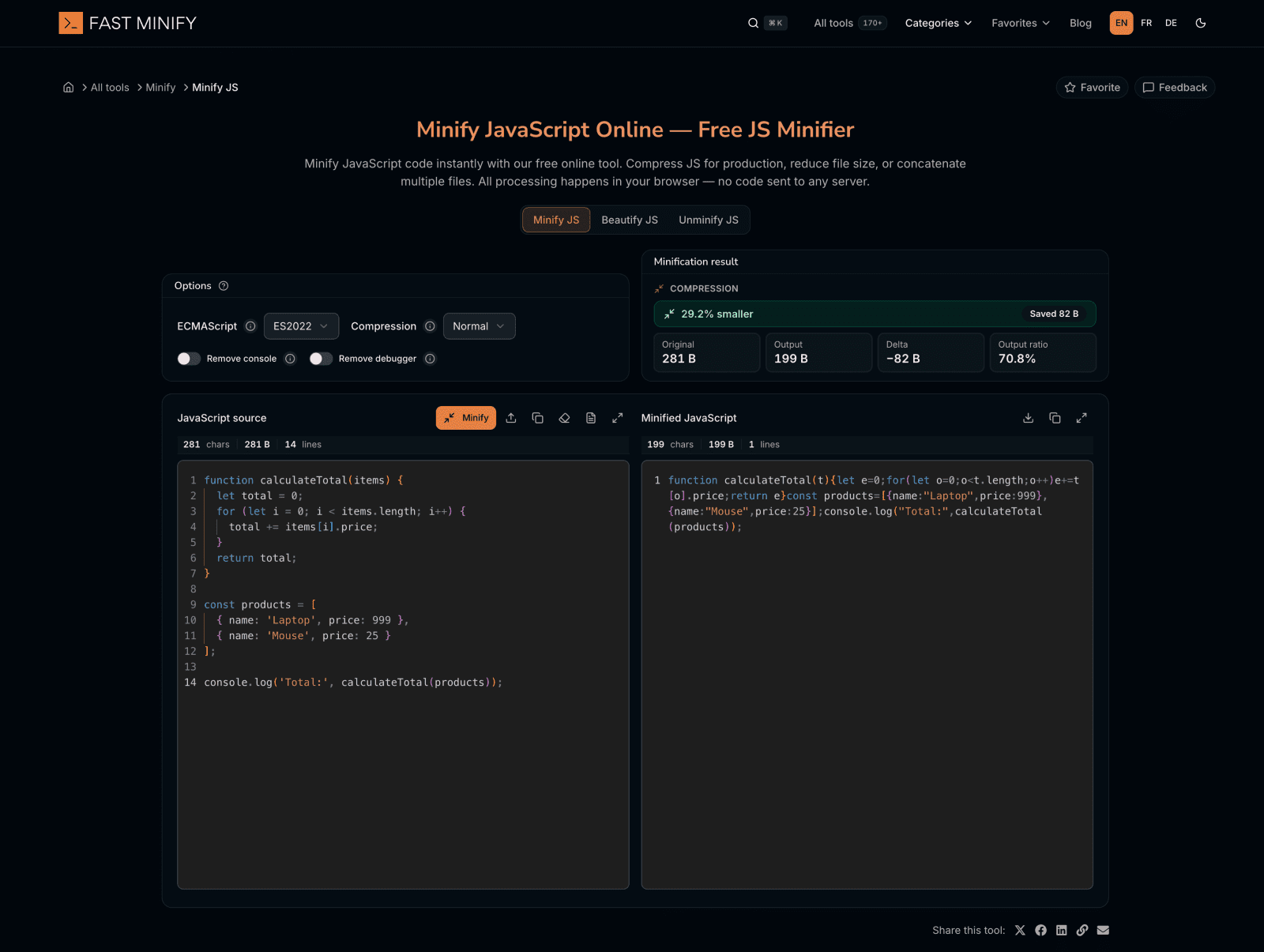Expand the Favorites menu
Image resolution: width=1264 pixels, height=952 pixels.
(1021, 23)
